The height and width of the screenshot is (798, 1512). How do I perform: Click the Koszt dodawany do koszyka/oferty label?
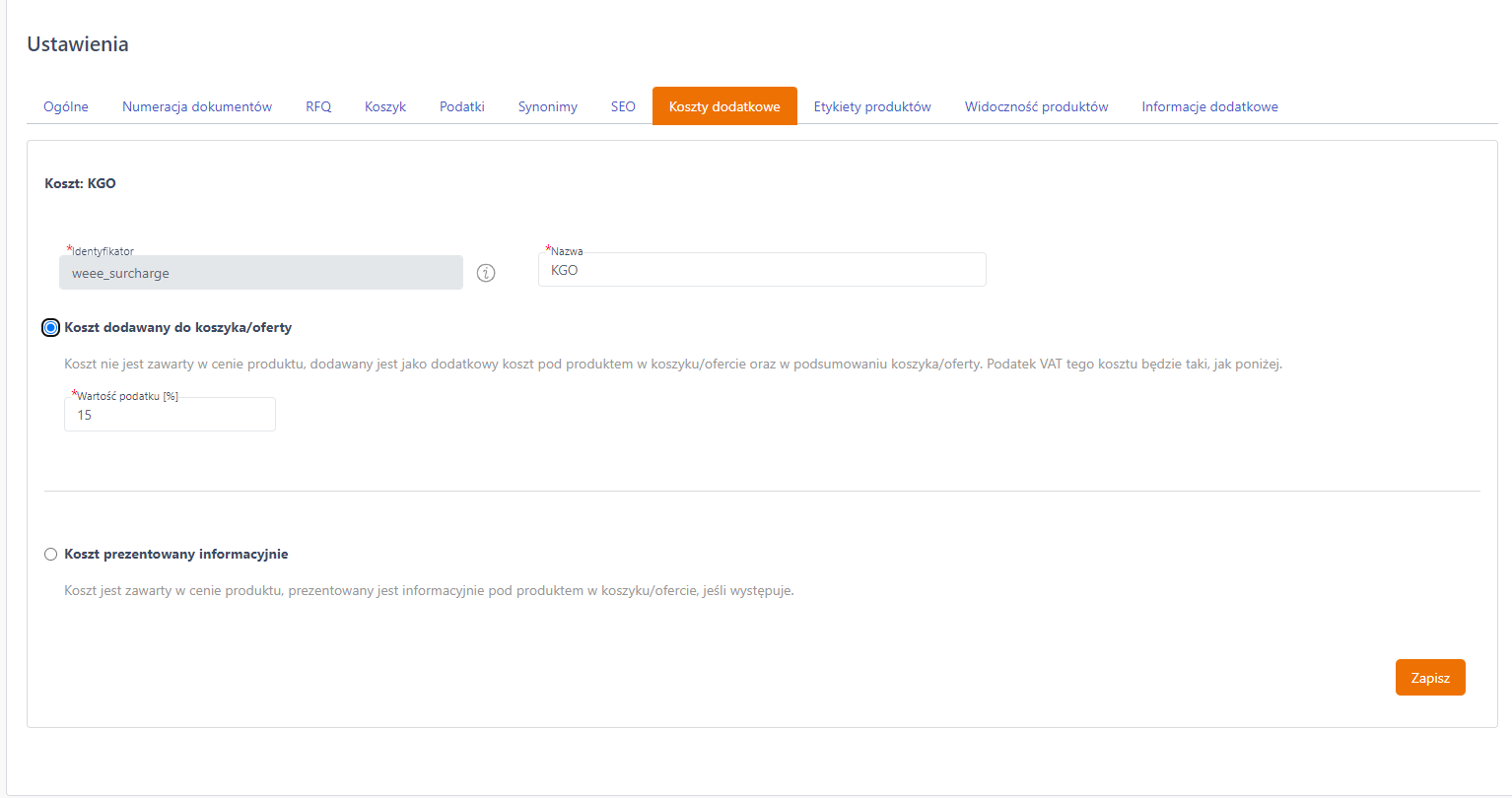(x=178, y=328)
